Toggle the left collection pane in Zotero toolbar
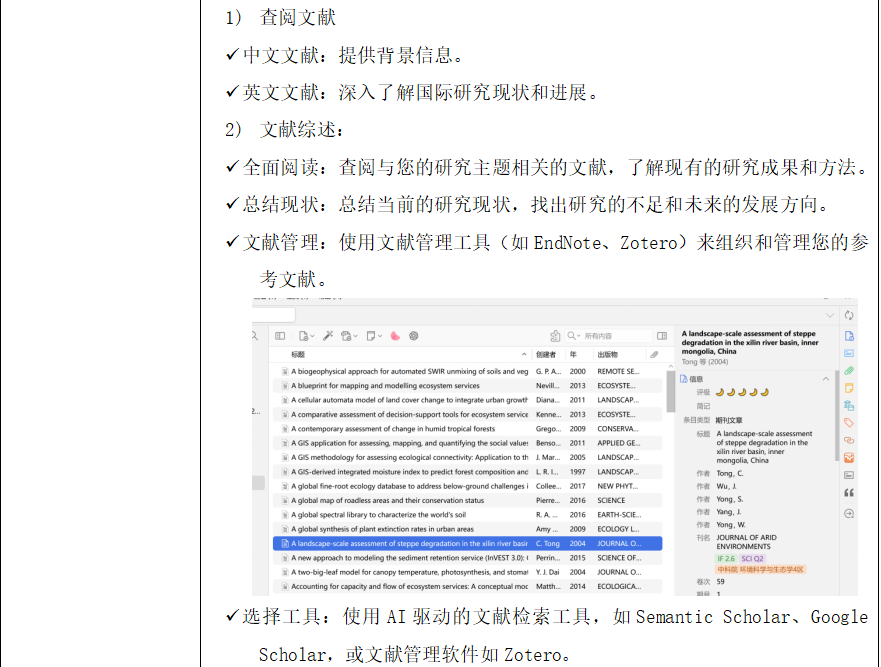This screenshot has width=881, height=667. tap(280, 336)
